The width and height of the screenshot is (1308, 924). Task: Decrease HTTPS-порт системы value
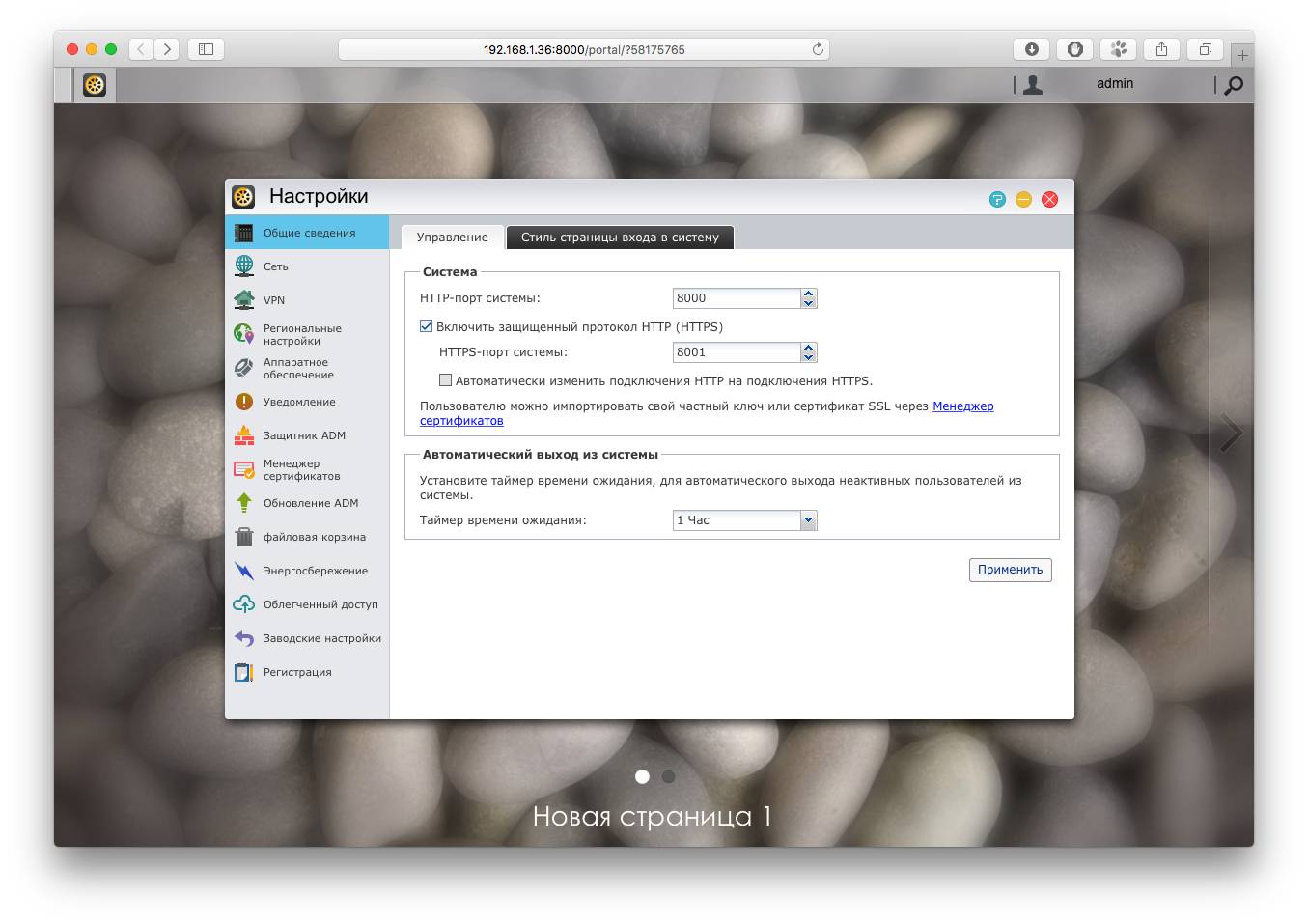tap(809, 357)
